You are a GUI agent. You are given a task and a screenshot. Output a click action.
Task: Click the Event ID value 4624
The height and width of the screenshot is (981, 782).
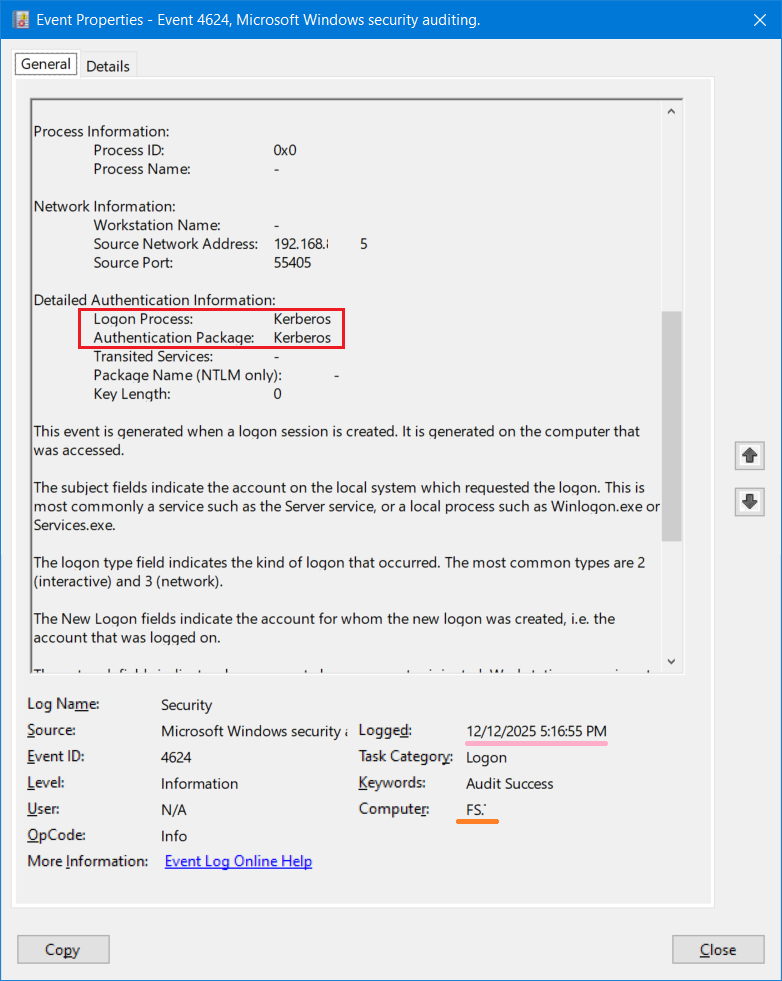(176, 758)
